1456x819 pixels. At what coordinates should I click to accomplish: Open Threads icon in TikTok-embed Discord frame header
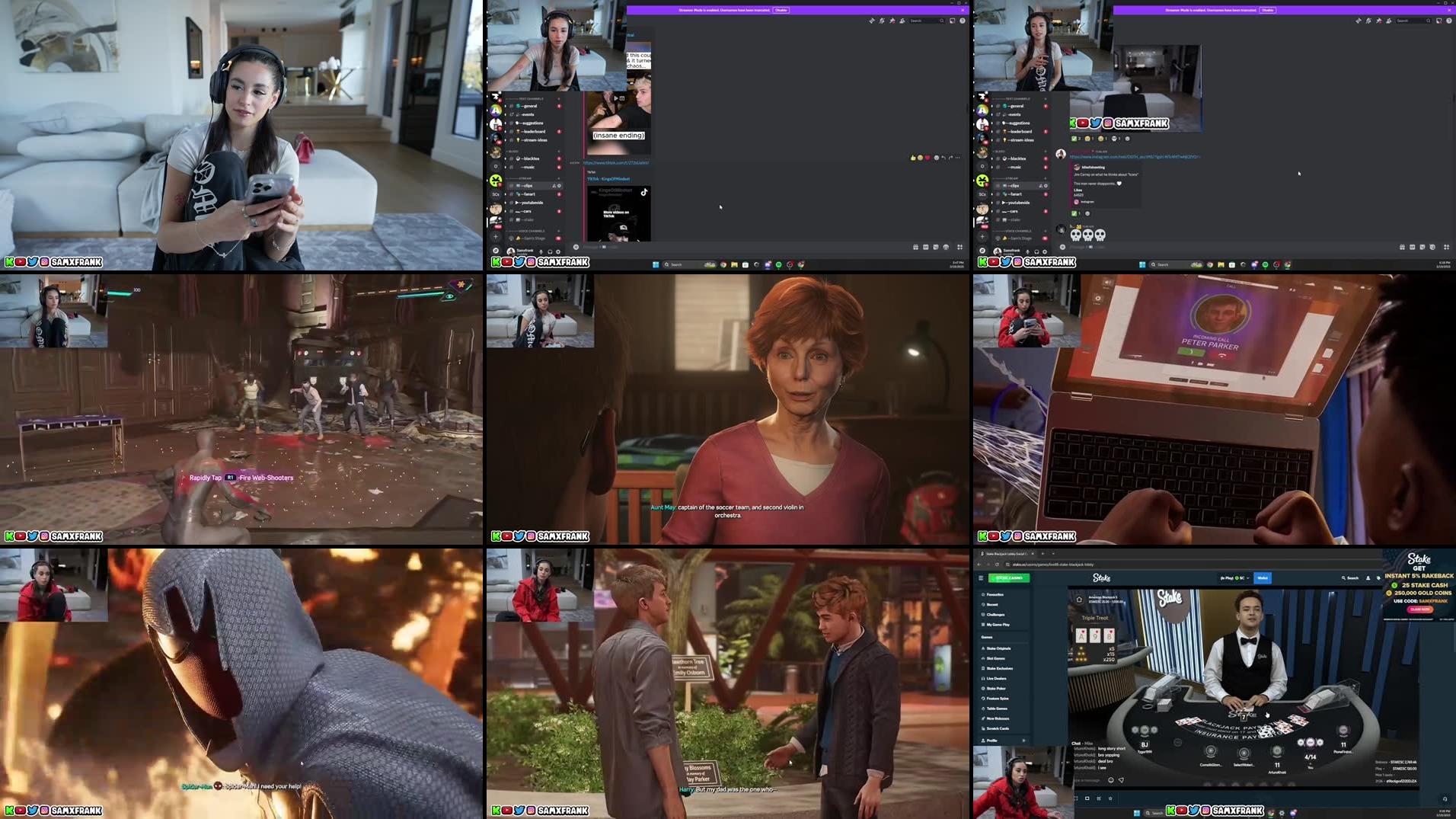[x=872, y=21]
